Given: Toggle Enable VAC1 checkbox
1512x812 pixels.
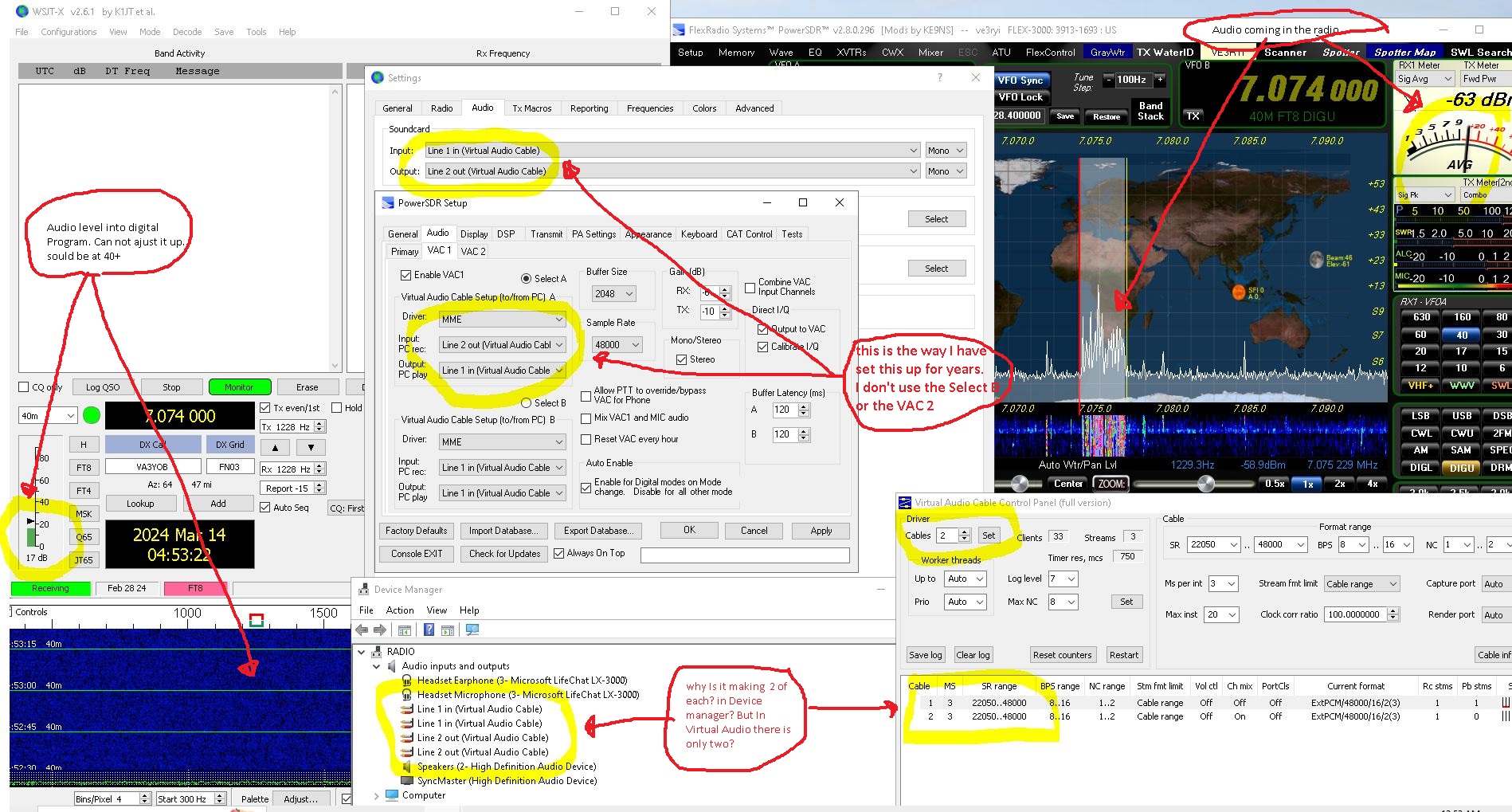Looking at the screenshot, I should click(x=405, y=275).
